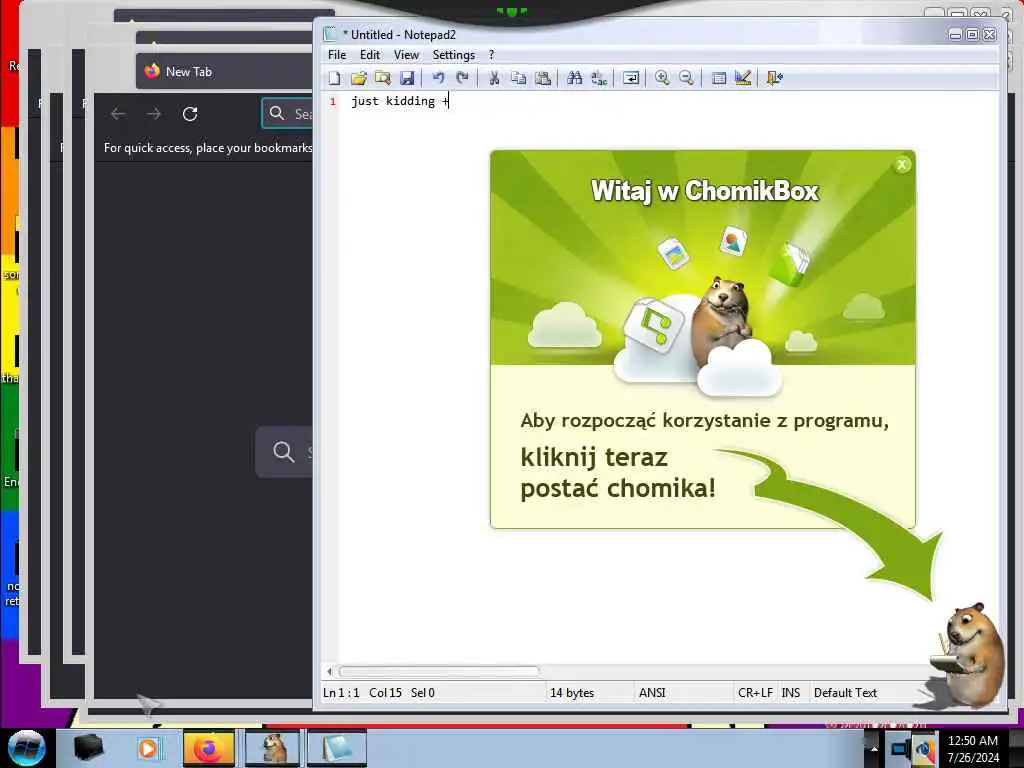Open the Settings menu in Notepad2
Image resolution: width=1024 pixels, height=768 pixels.
pos(453,55)
